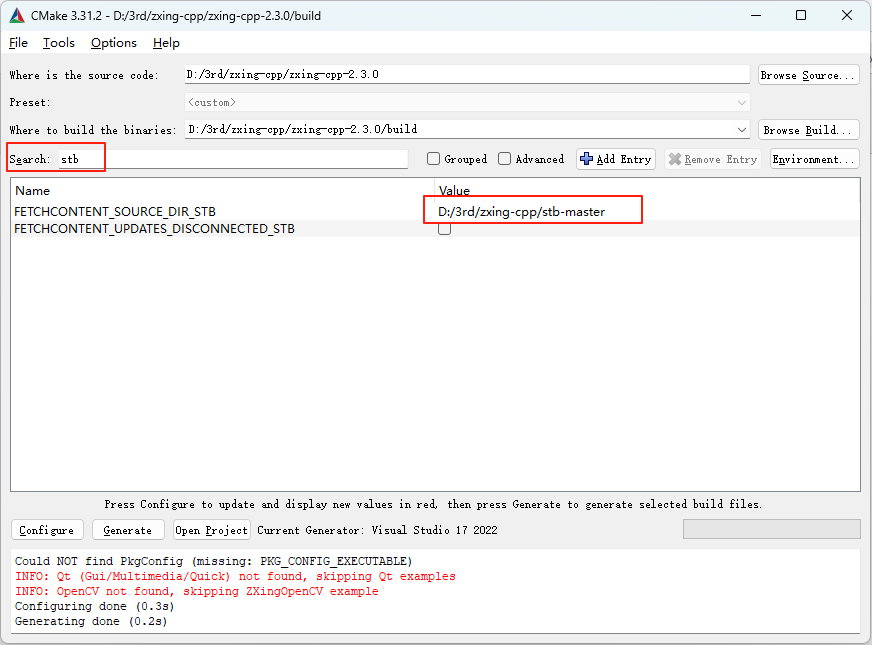Focus the Search field containing stb
Viewport: 872px width, 645px height.
coord(233,160)
